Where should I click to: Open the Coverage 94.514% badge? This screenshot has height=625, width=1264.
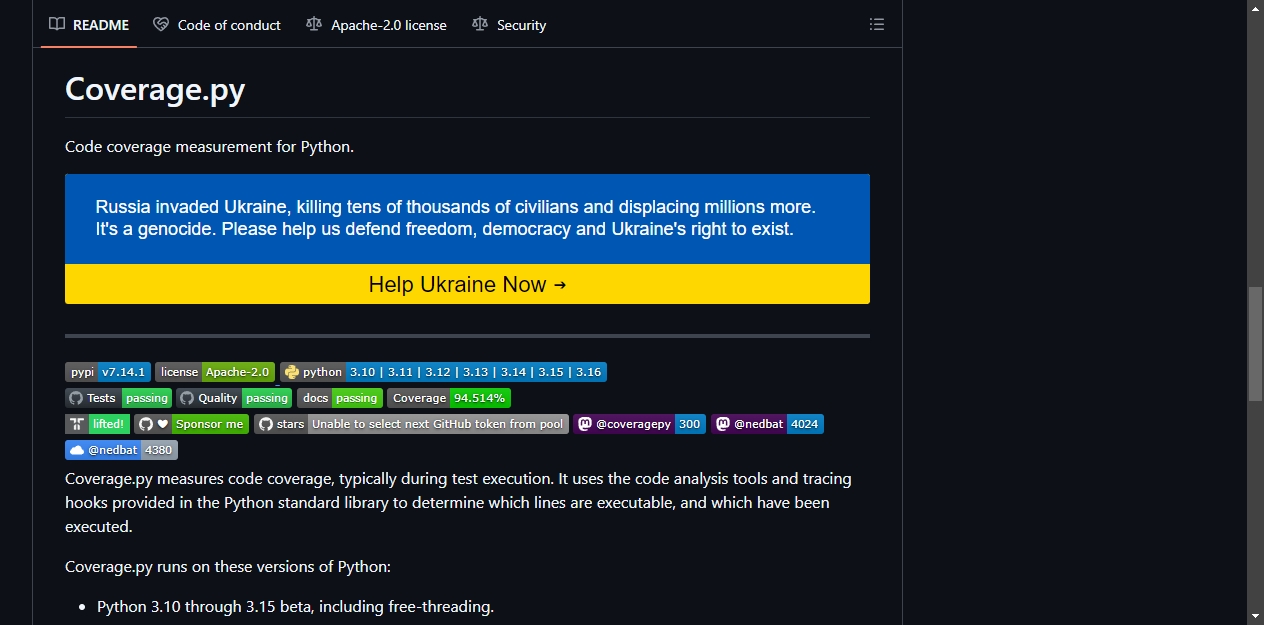(449, 398)
